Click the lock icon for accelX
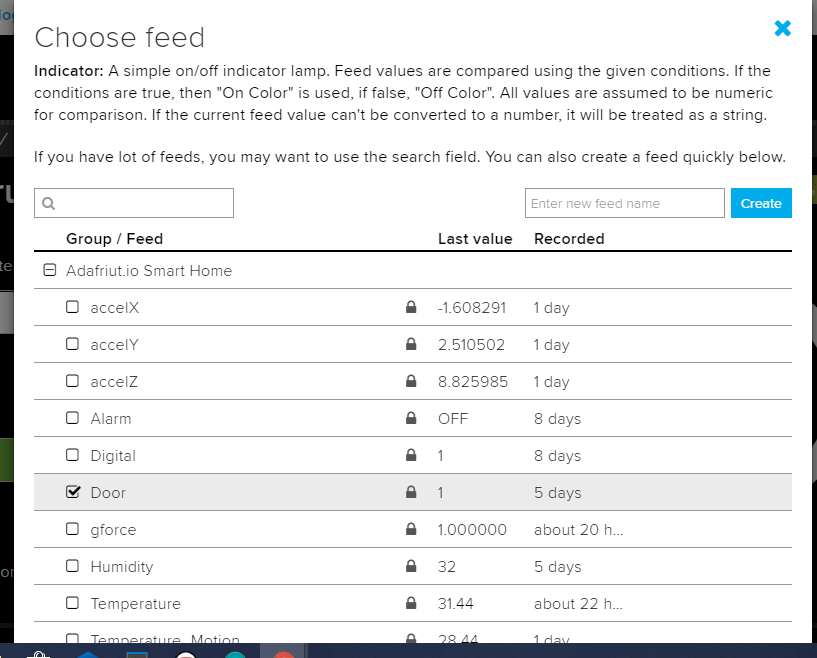 click(x=411, y=308)
